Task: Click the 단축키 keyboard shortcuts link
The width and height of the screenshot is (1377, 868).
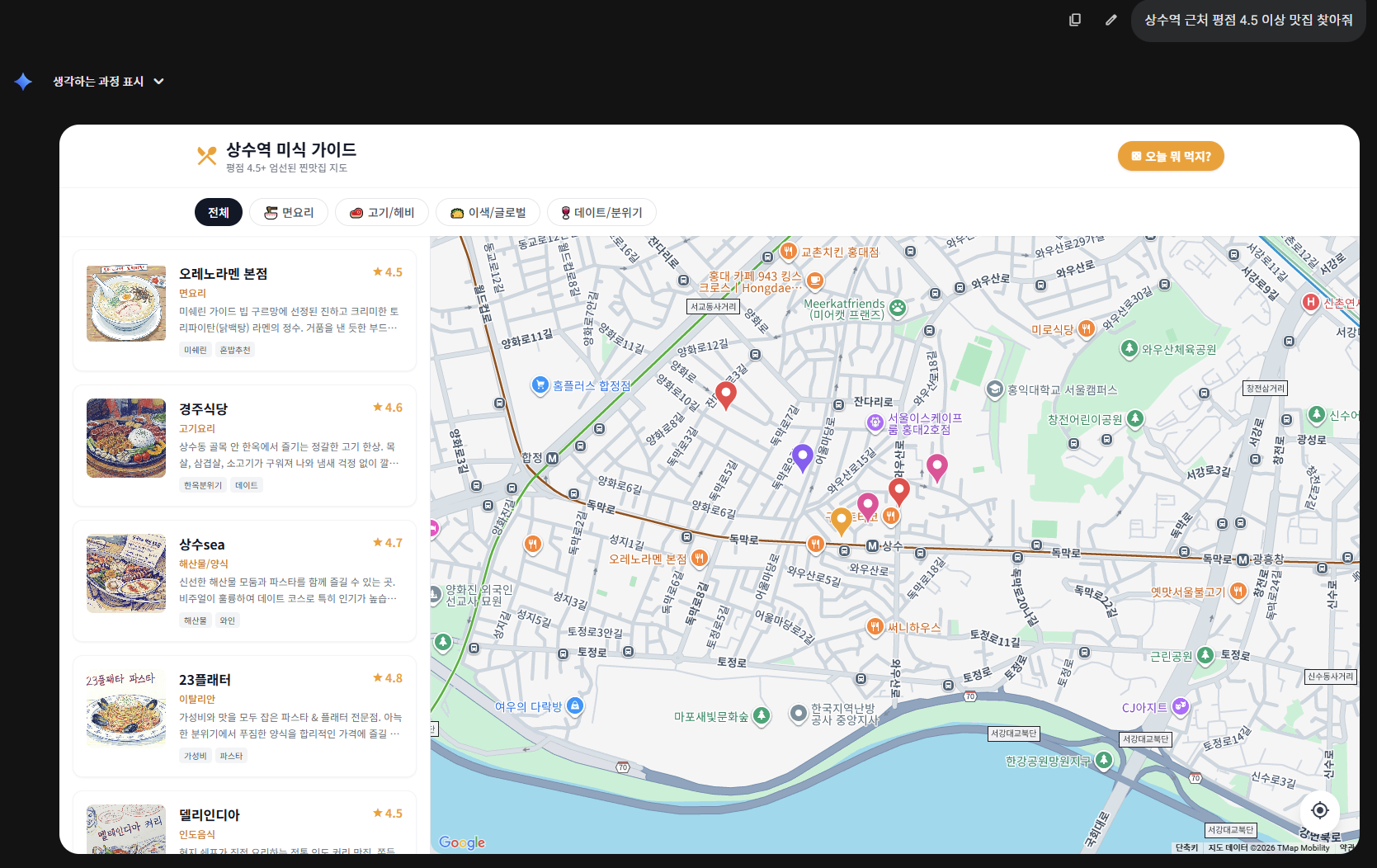Action: [x=1186, y=847]
